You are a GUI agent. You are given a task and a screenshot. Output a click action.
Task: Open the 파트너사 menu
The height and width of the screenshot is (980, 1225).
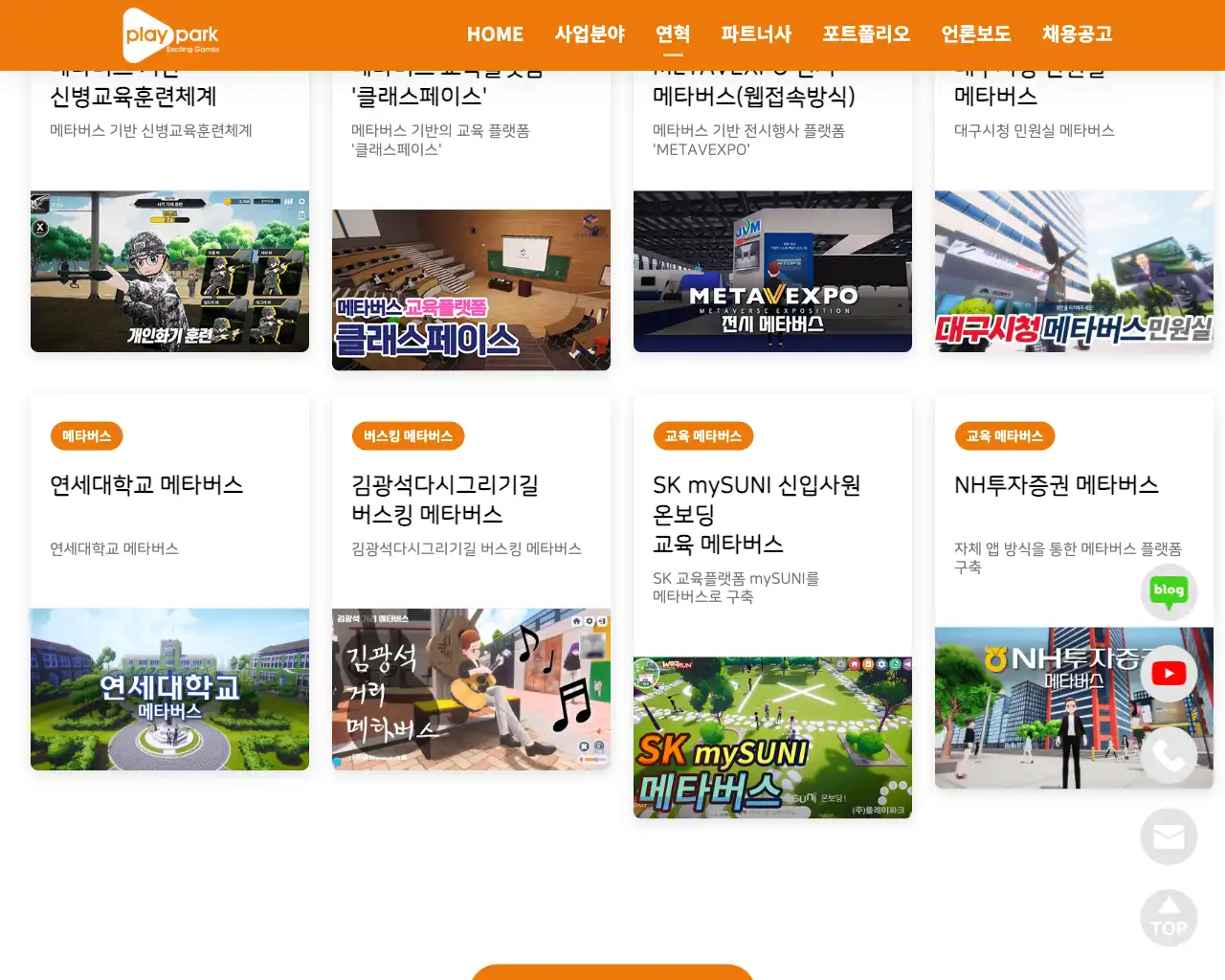pyautogui.click(x=756, y=34)
